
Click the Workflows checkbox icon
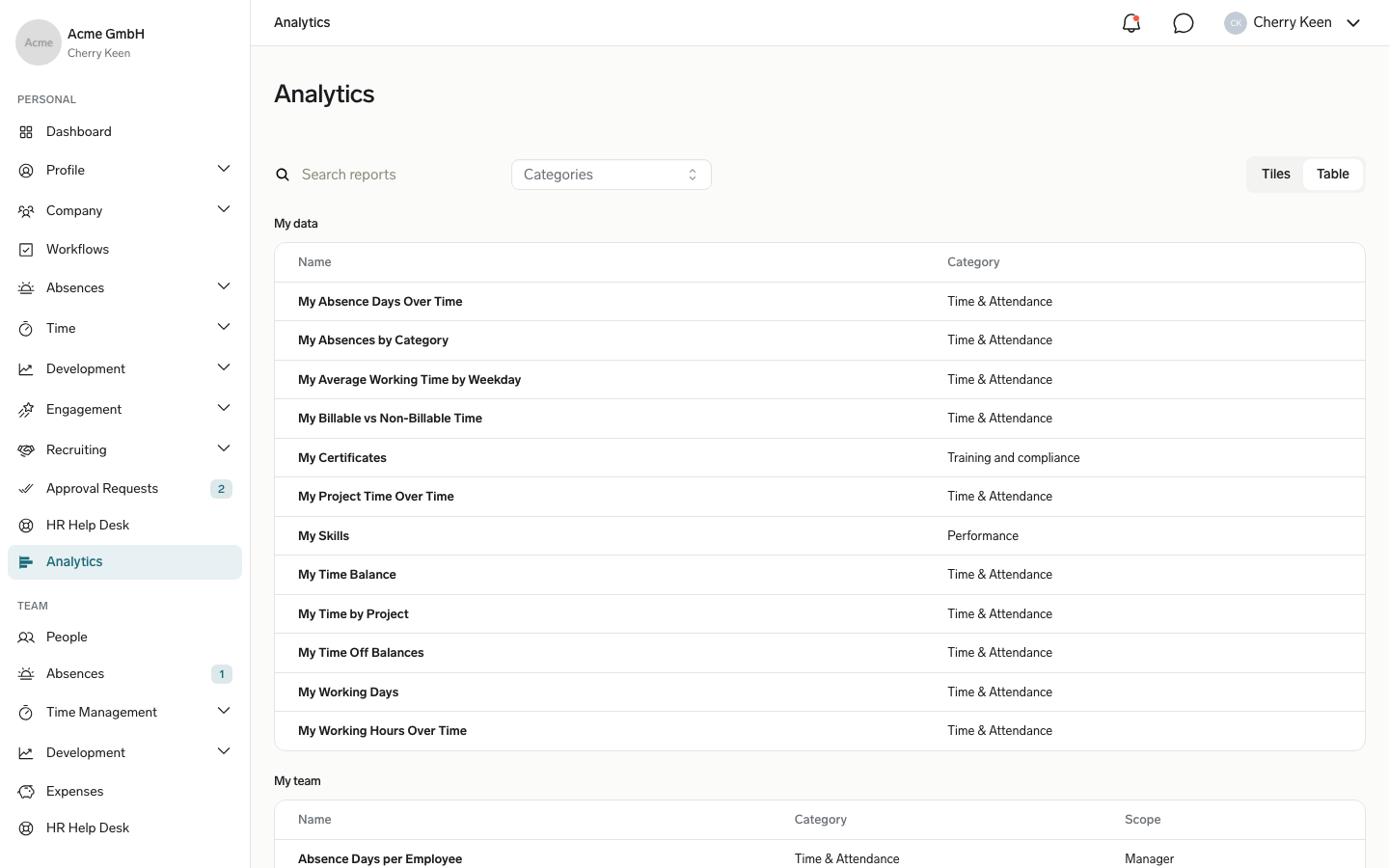click(26, 250)
